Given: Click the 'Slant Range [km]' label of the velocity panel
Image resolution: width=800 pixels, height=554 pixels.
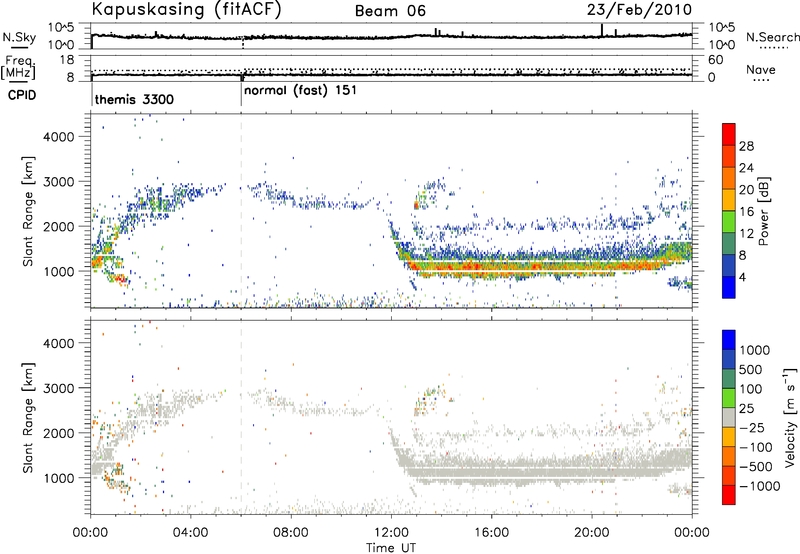Looking at the screenshot, I should pos(29,417).
